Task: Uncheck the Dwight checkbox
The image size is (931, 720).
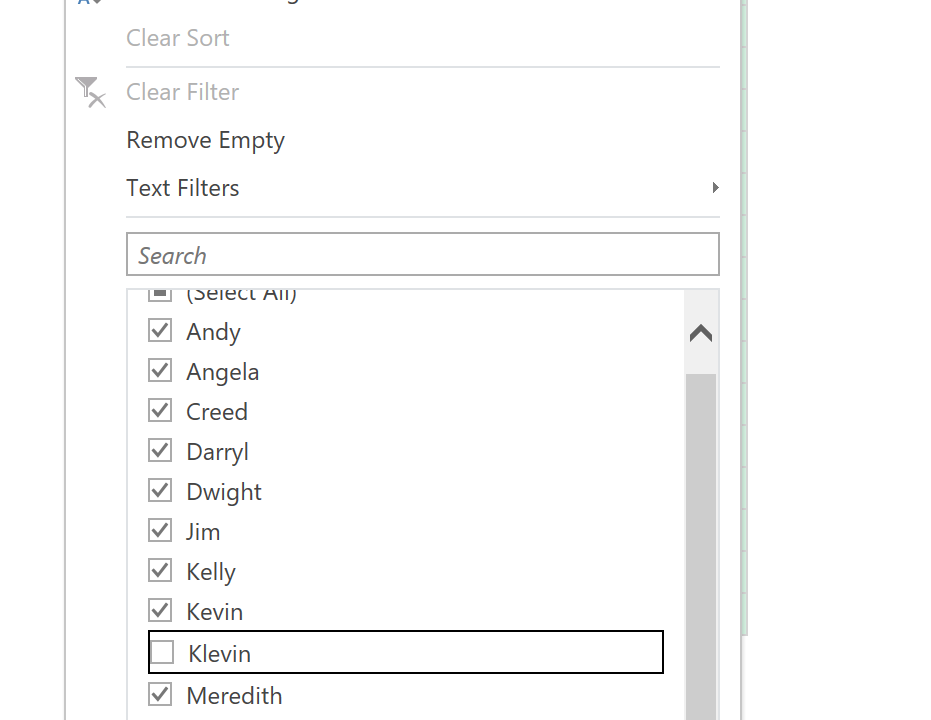Action: (160, 491)
